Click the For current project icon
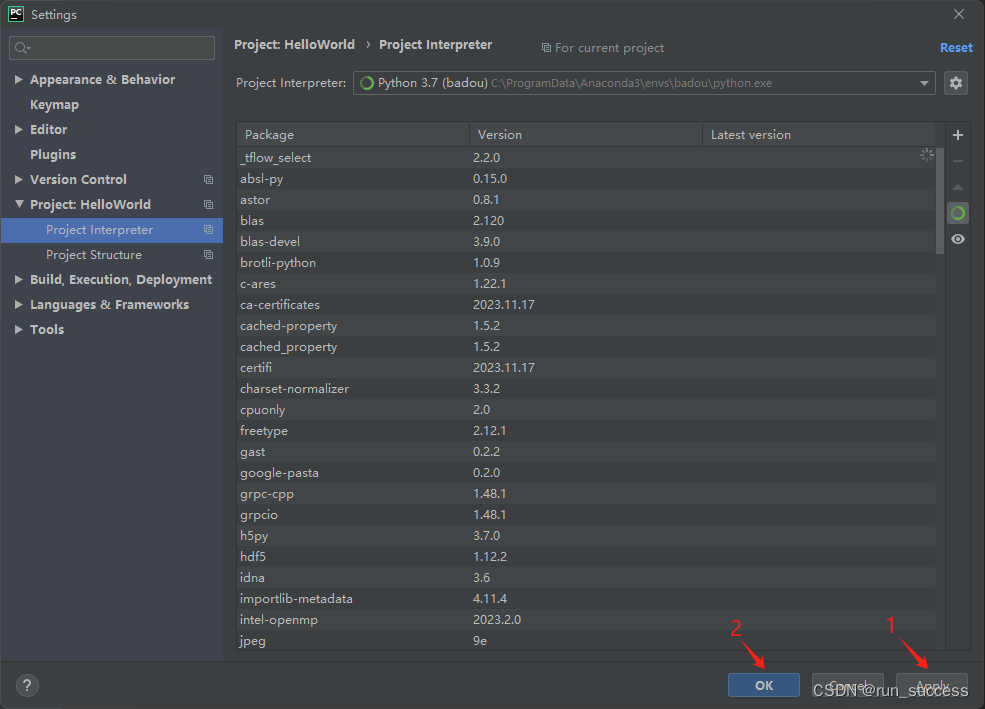 point(546,48)
